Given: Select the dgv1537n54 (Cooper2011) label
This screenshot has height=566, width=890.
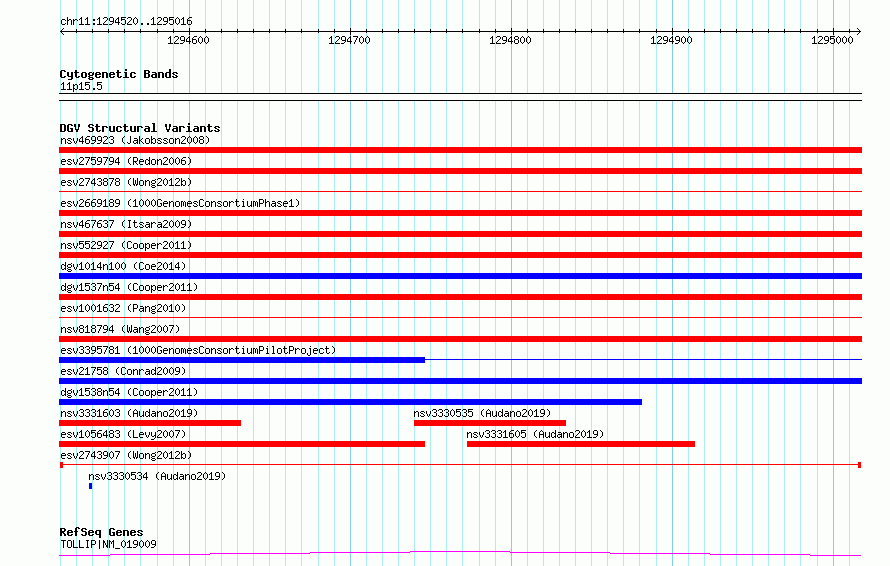Looking at the screenshot, I should [129, 287].
